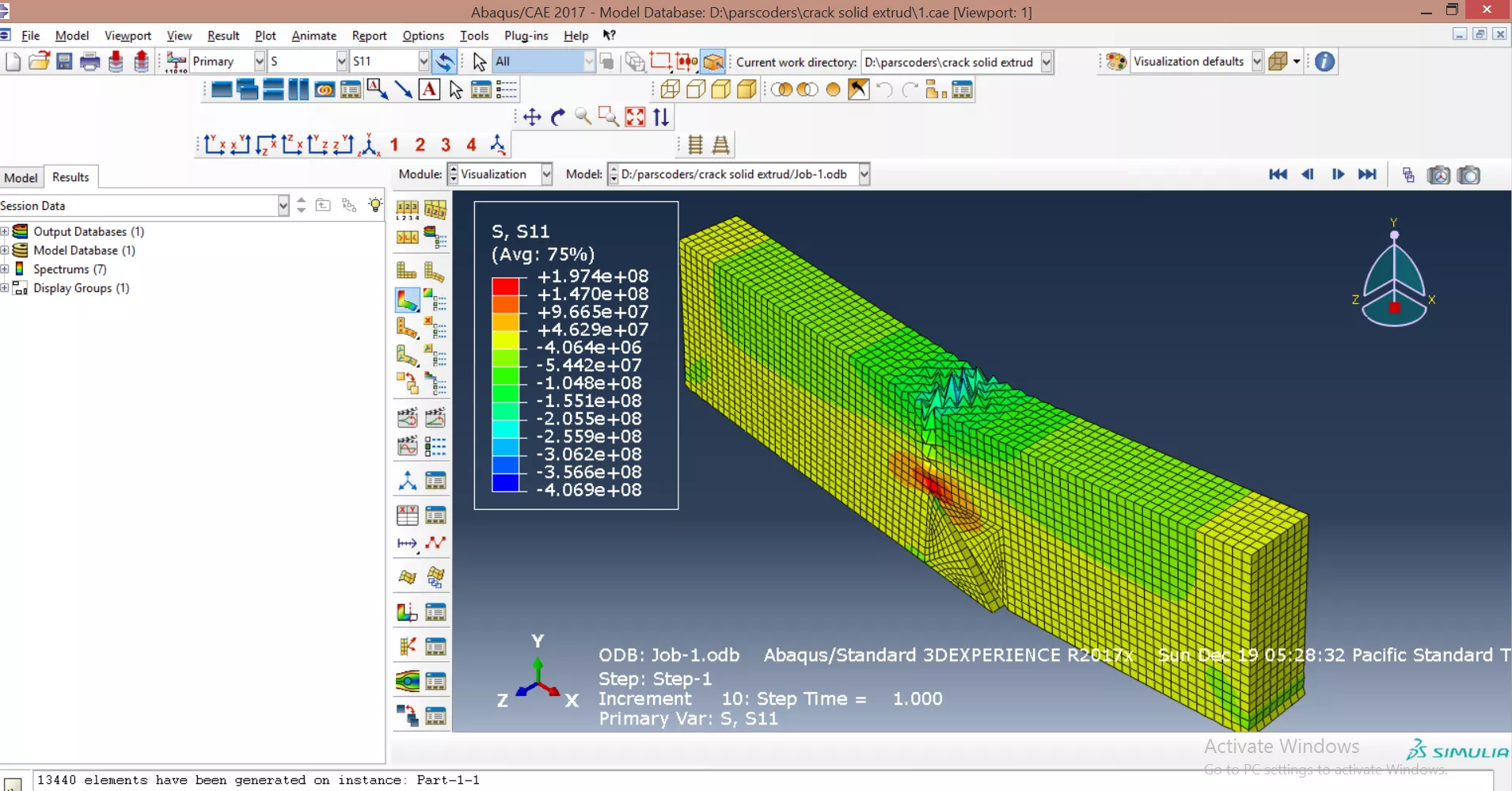1512x791 pixels.
Task: Step to the previous frame
Action: coord(1307,175)
